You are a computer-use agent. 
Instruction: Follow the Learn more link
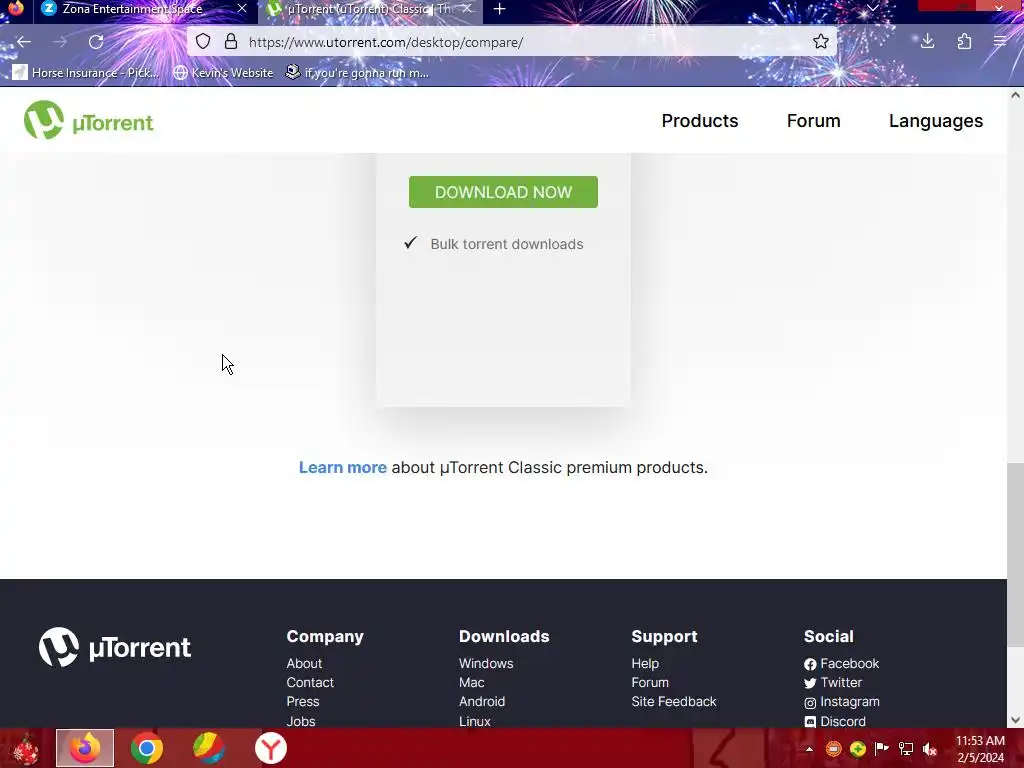click(342, 468)
